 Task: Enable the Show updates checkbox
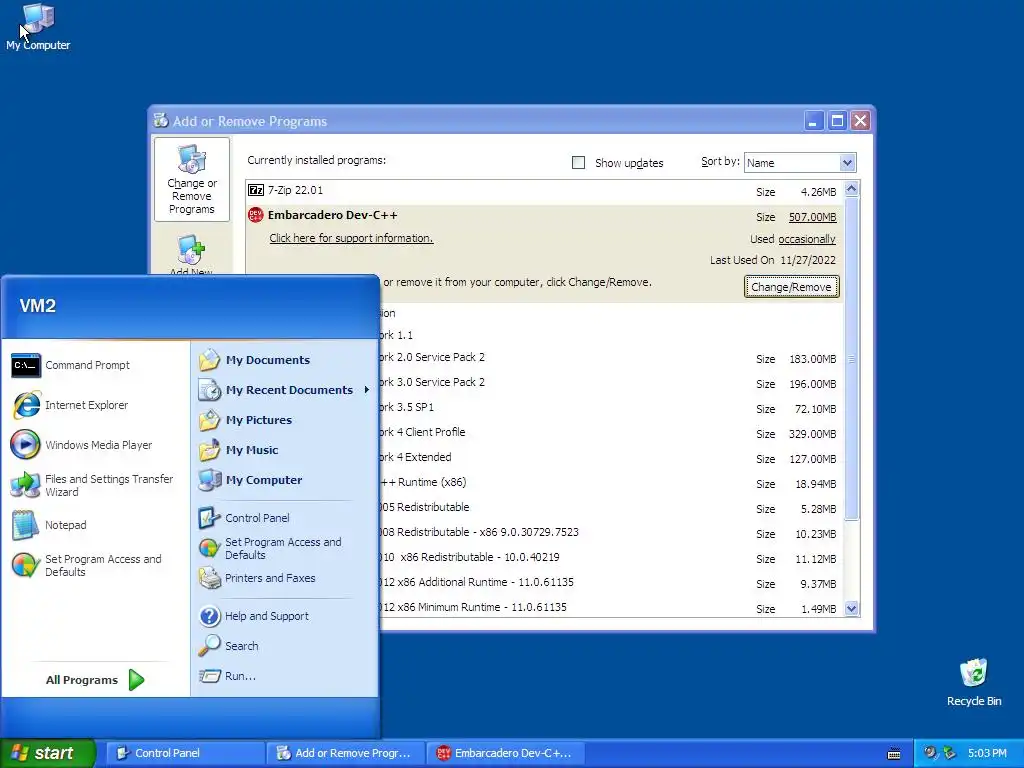click(579, 163)
